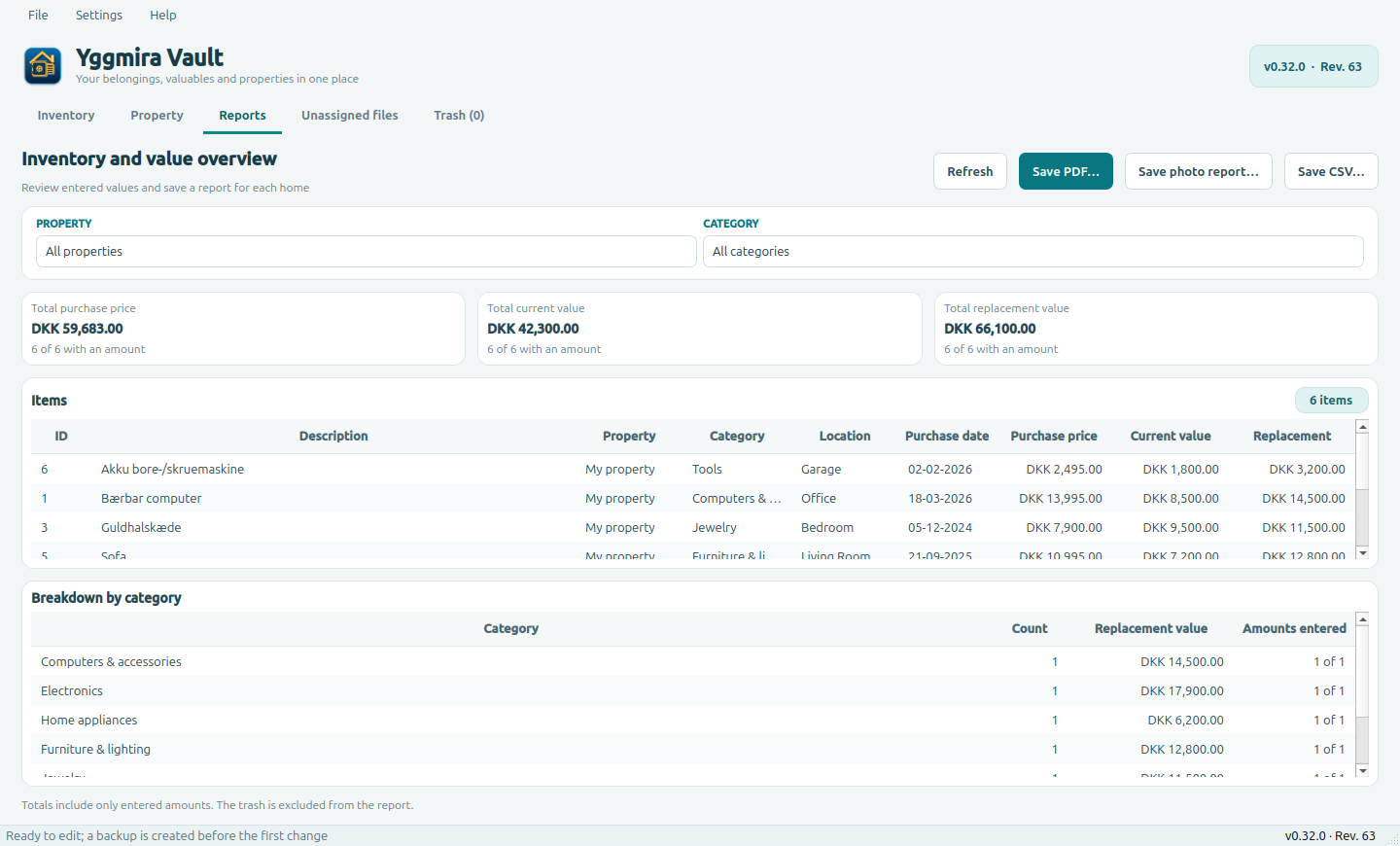Select the Electronics row in category breakdown
The height and width of the screenshot is (846, 1400).
click(693, 690)
